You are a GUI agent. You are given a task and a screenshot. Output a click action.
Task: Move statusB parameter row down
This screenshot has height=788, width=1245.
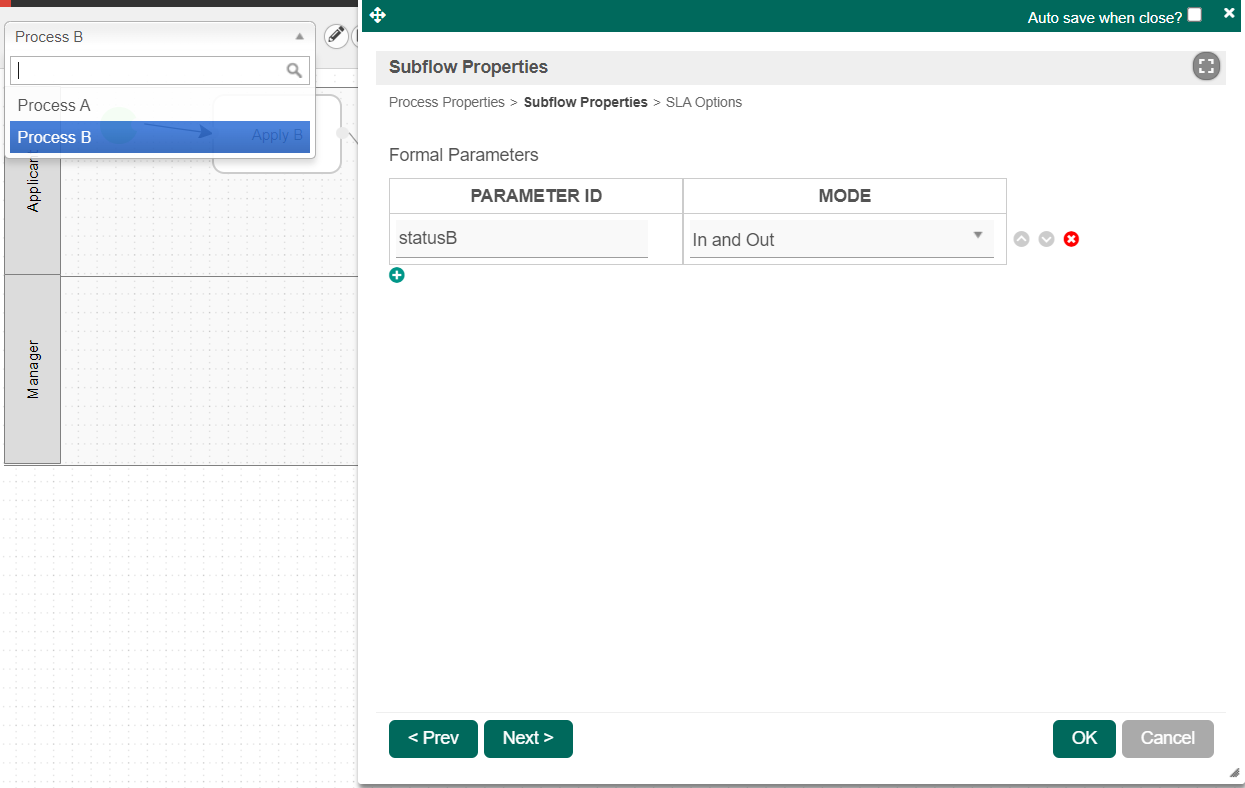(x=1046, y=239)
